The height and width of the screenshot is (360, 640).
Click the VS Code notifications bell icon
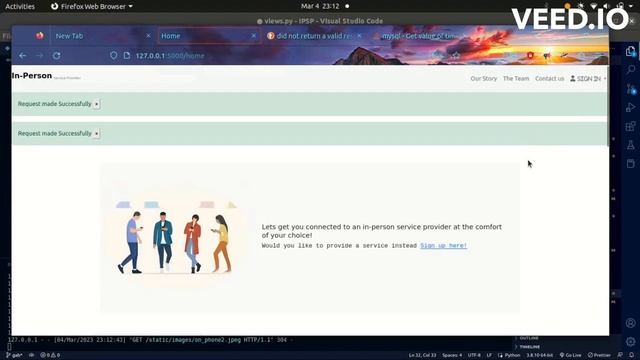pyautogui.click(x=632, y=355)
